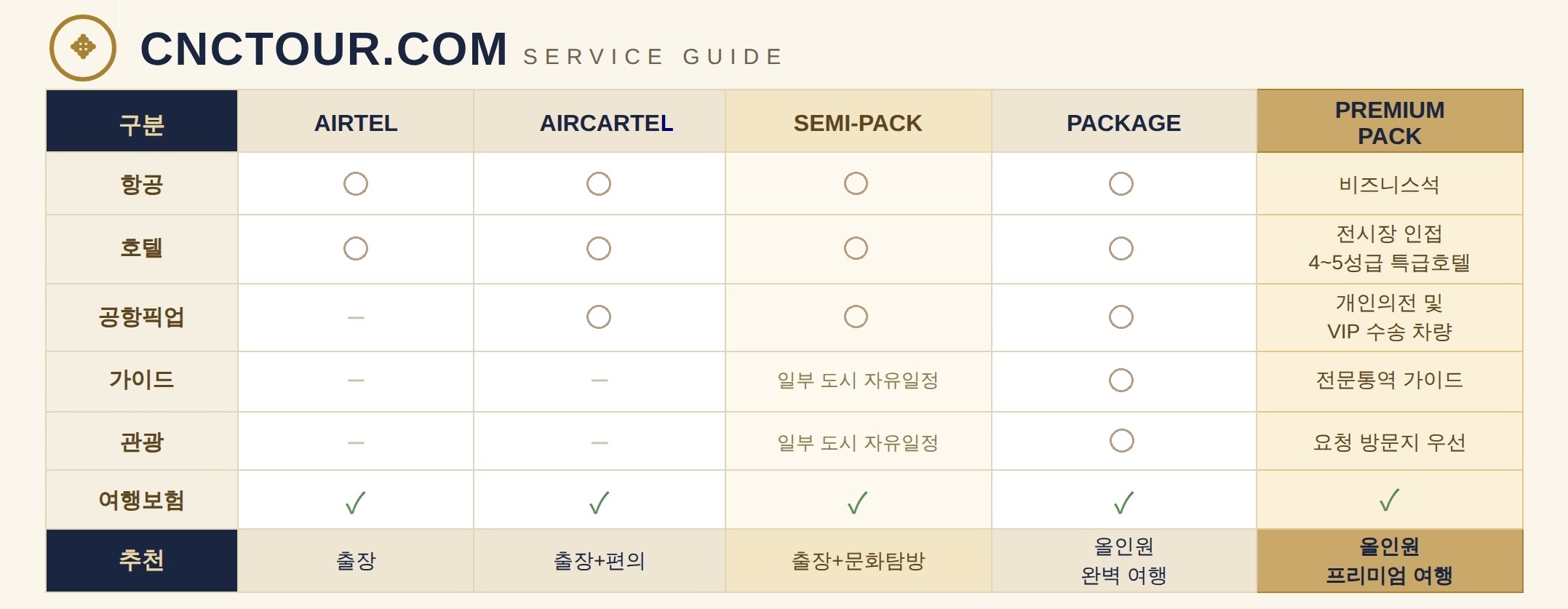Image resolution: width=1568 pixels, height=609 pixels.
Task: Click the AIRTEL flight circle mark
Action: point(356,183)
